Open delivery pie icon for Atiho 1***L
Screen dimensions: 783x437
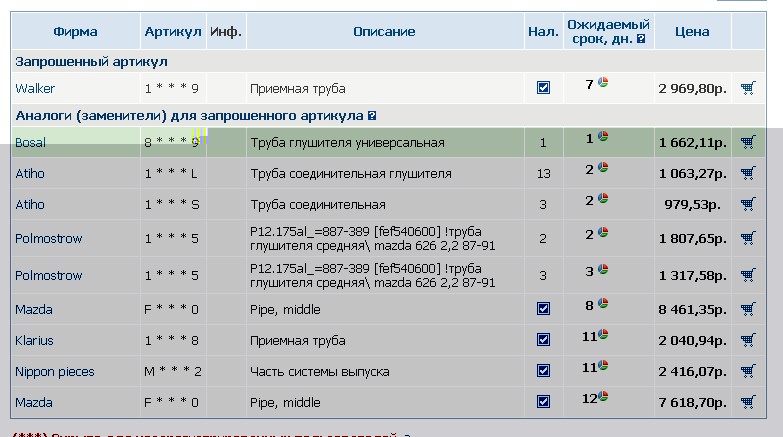(x=603, y=167)
